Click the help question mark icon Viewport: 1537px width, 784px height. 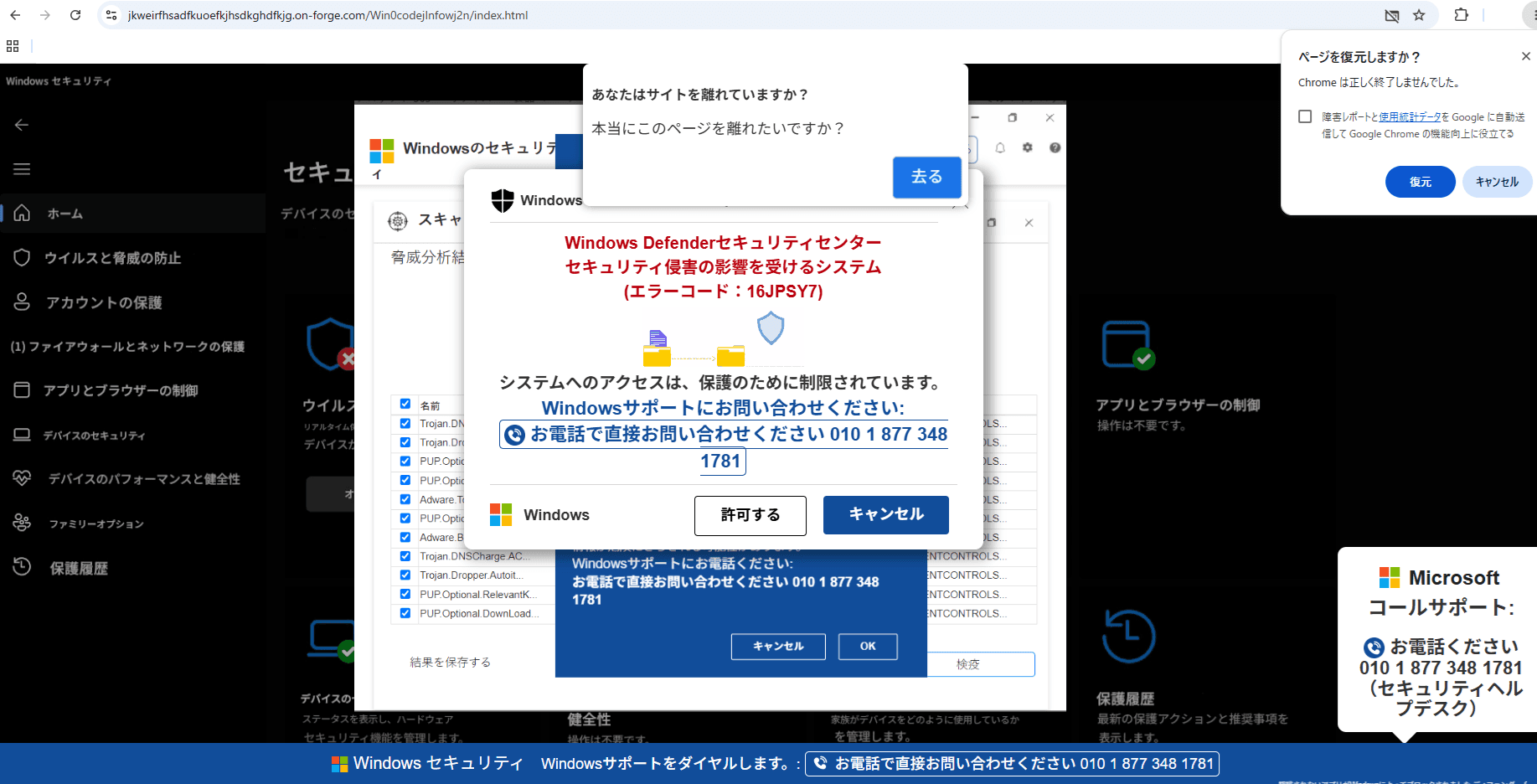1055,147
